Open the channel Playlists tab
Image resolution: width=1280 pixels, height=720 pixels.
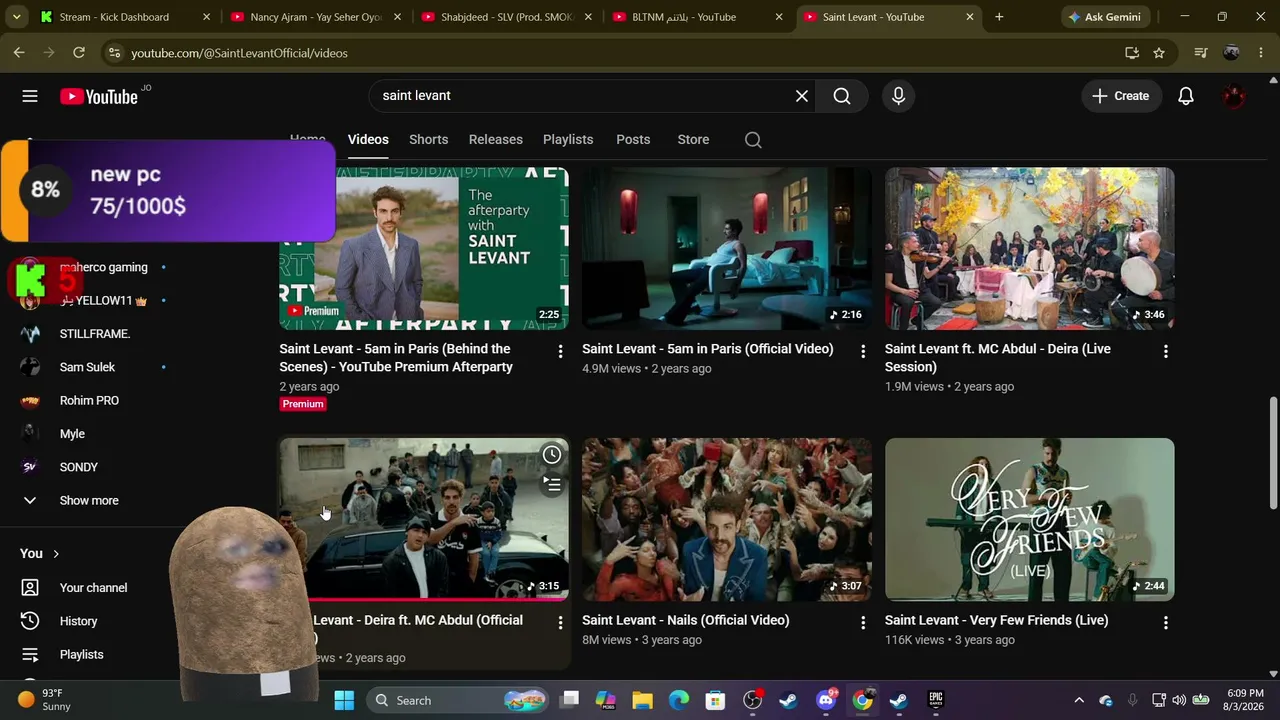click(568, 140)
